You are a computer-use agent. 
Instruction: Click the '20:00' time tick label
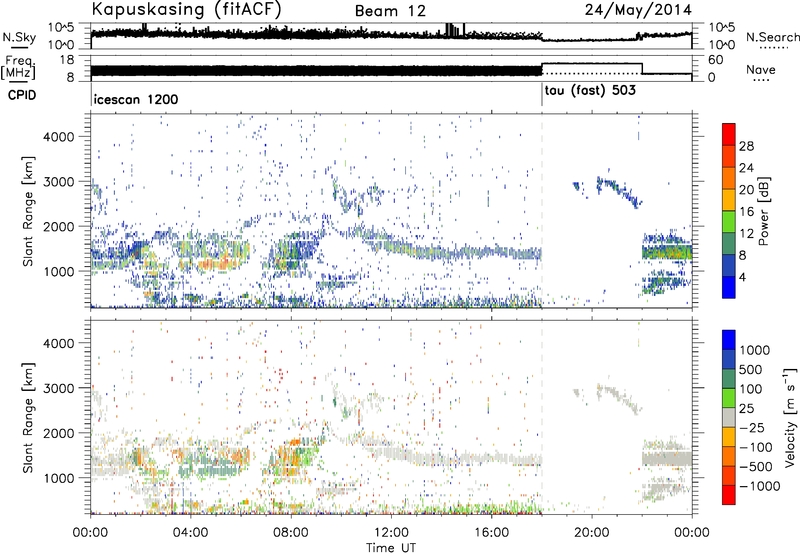point(591,533)
